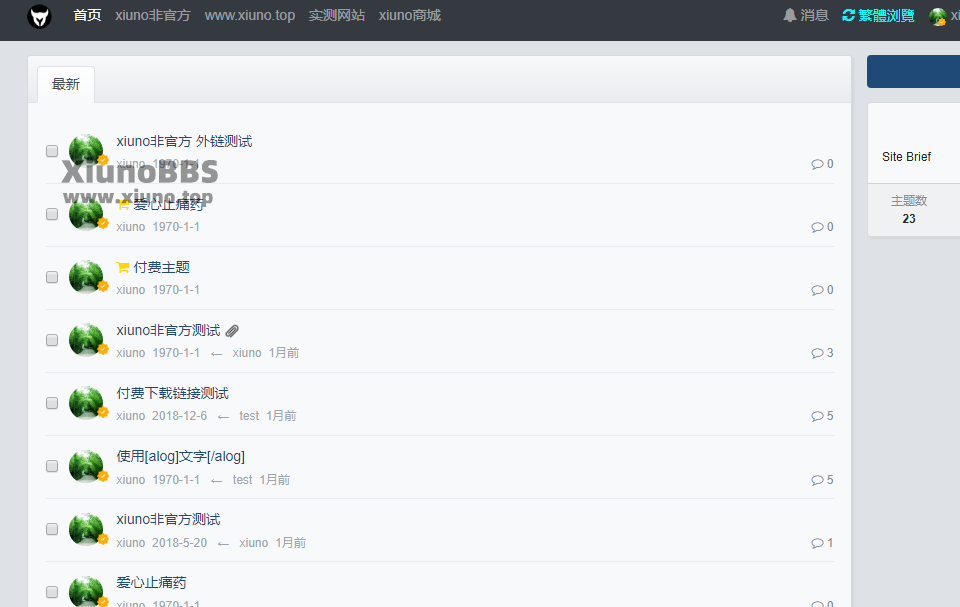Click author xiuno under 付费主题
This screenshot has width=960, height=607.
[131, 290]
